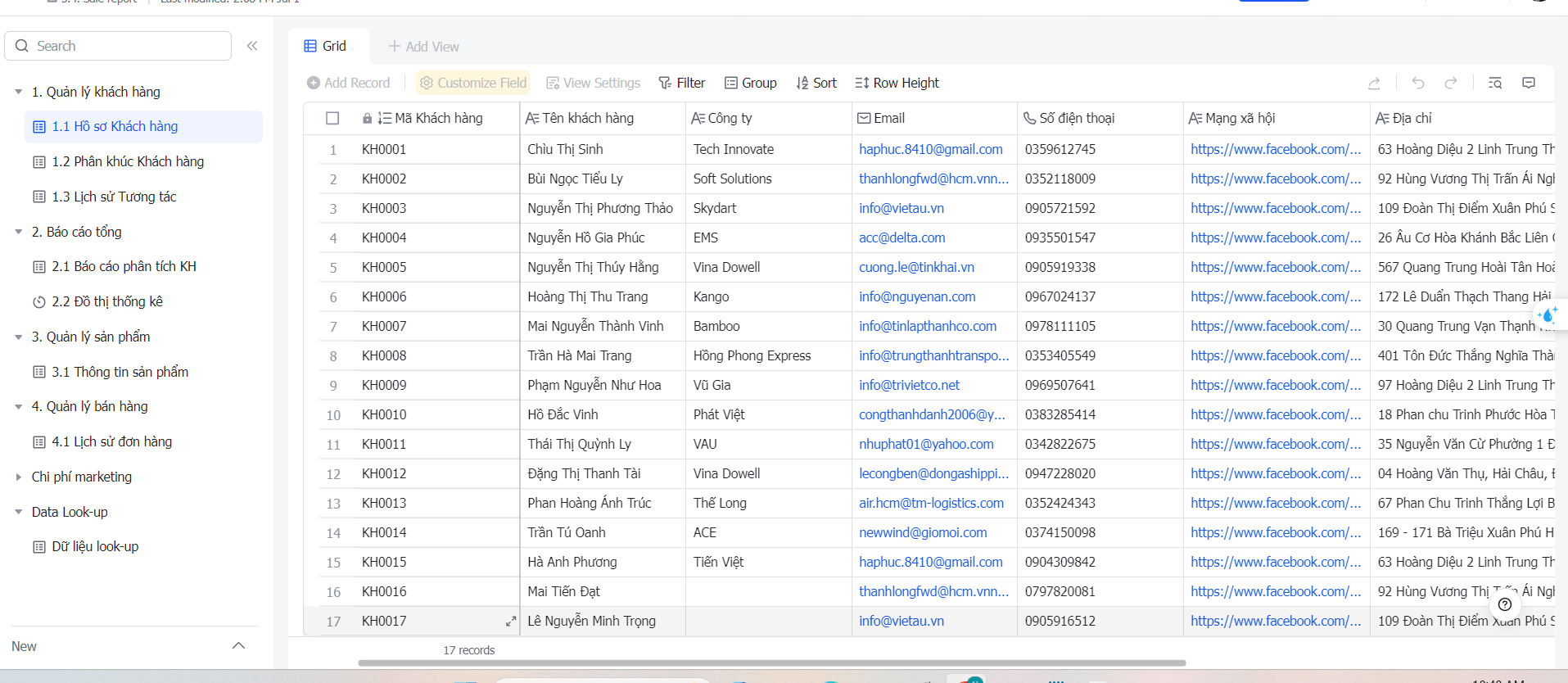Collapse folder 3. Quản lý sản phẩm
Viewport: 1568px width, 683px height.
(19, 337)
